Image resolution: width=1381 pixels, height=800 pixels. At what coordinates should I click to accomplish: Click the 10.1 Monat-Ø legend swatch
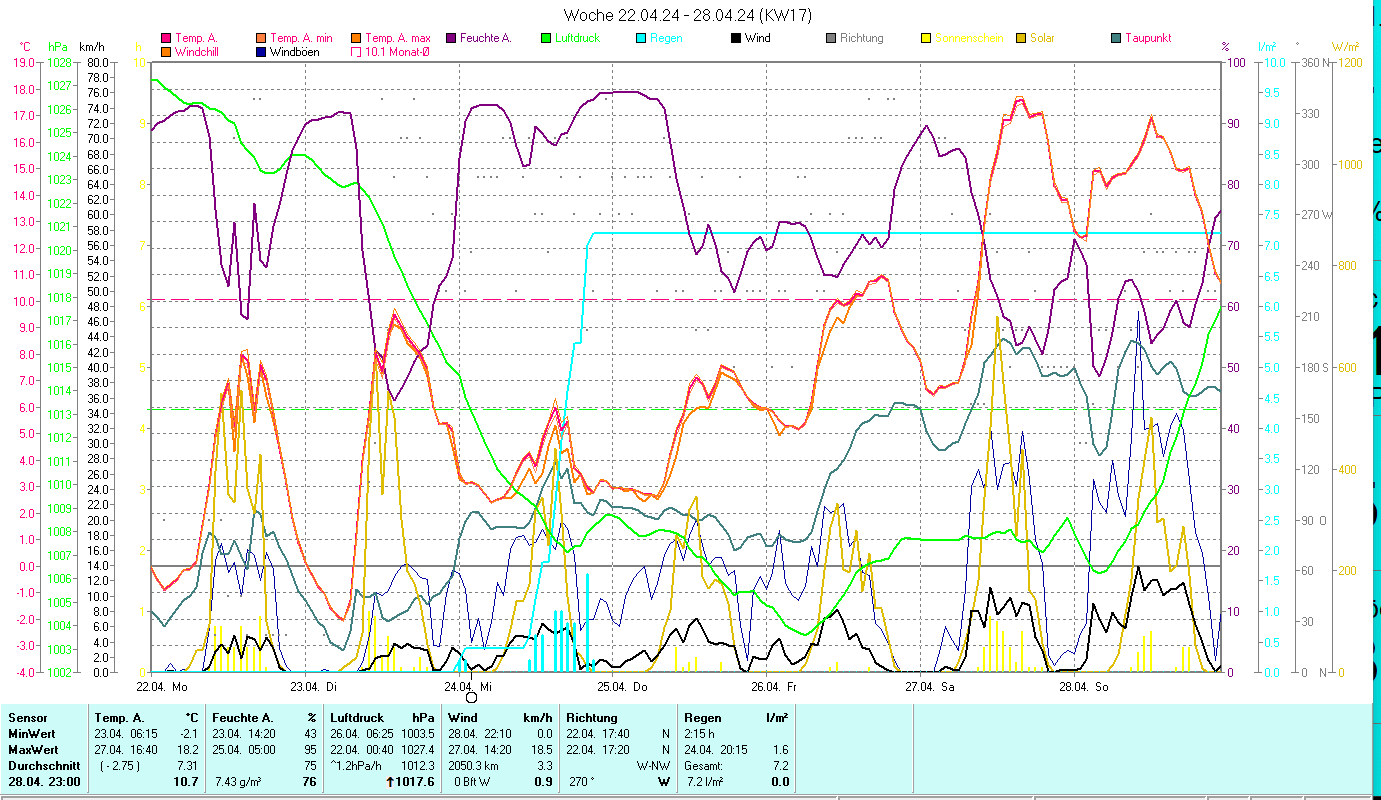coord(356,52)
